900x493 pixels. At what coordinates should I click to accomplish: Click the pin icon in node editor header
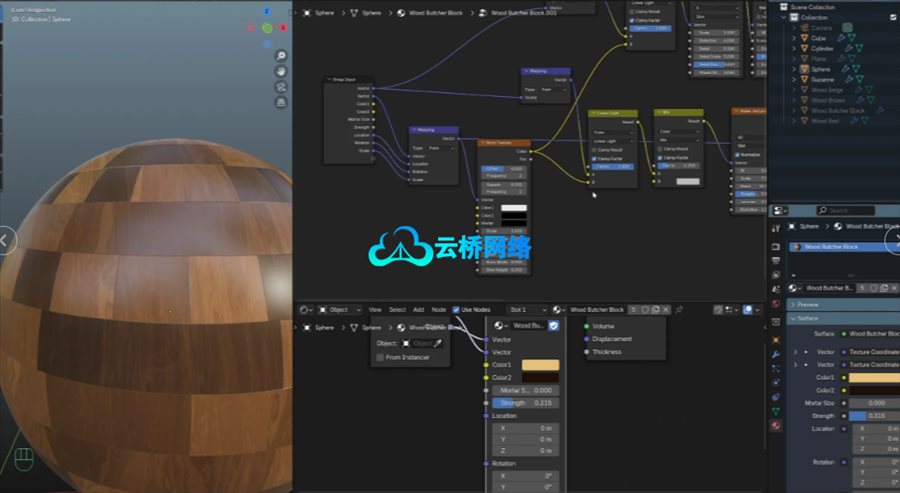click(680, 310)
